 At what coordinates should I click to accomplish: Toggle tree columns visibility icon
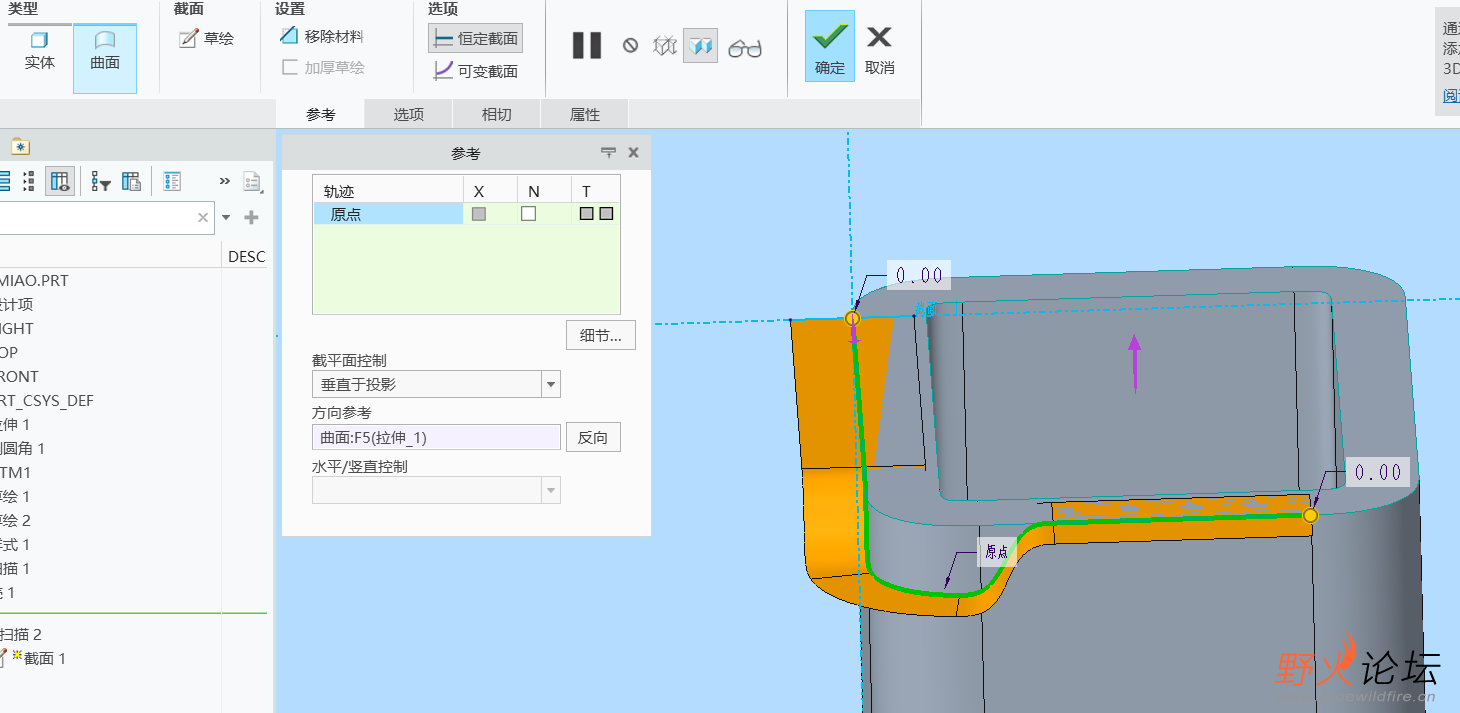click(x=60, y=181)
